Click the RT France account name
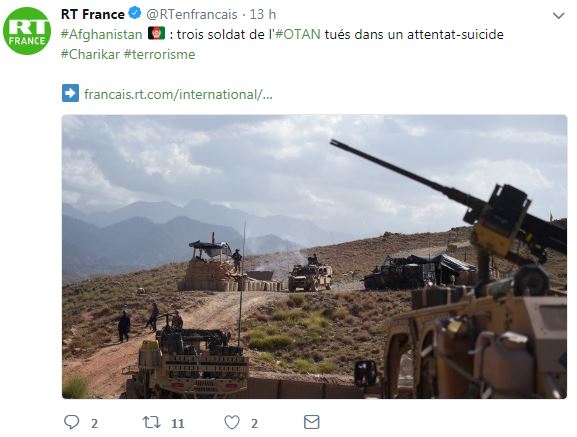Viewport: 577px width, 437px height. (x=93, y=14)
